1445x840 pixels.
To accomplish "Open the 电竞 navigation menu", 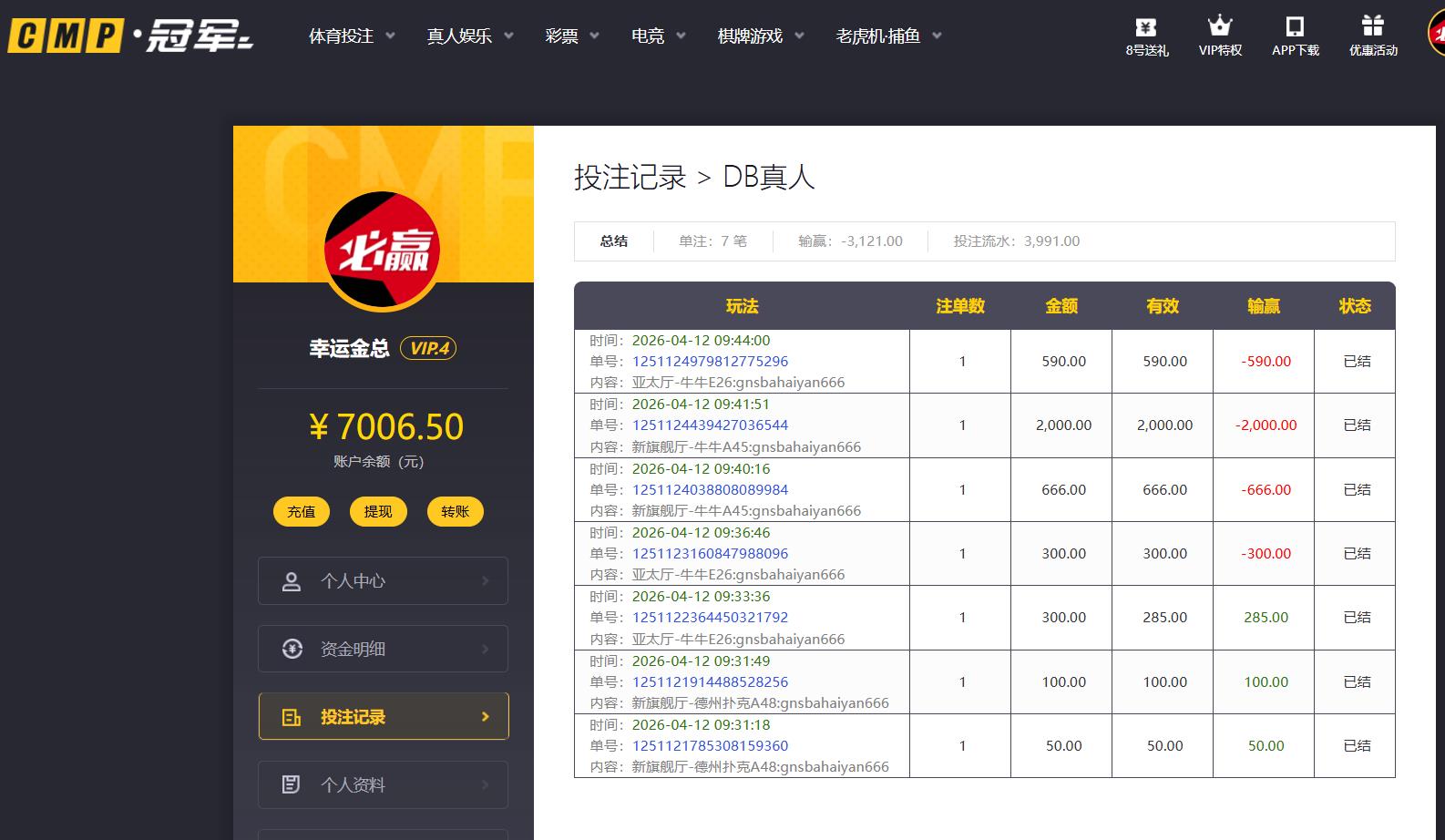I will (x=658, y=36).
